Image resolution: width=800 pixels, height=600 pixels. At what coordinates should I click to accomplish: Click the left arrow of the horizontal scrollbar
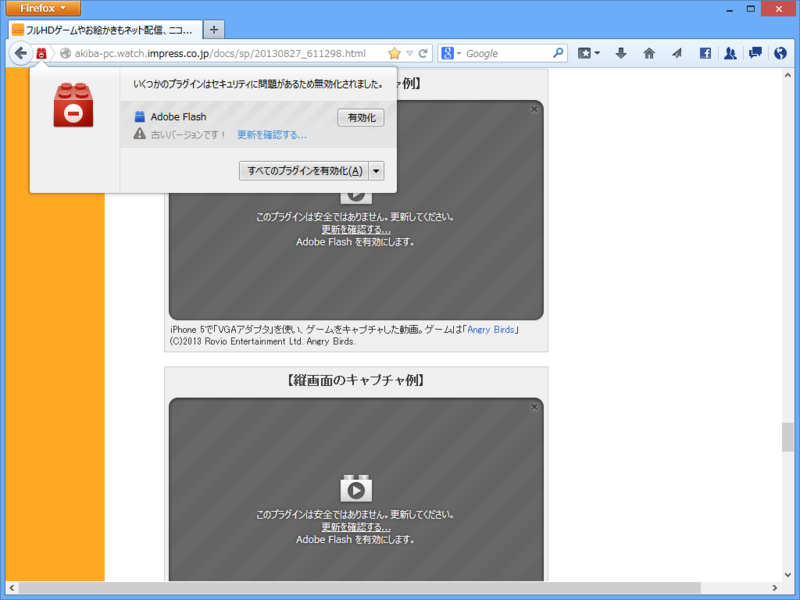click(x=12, y=588)
